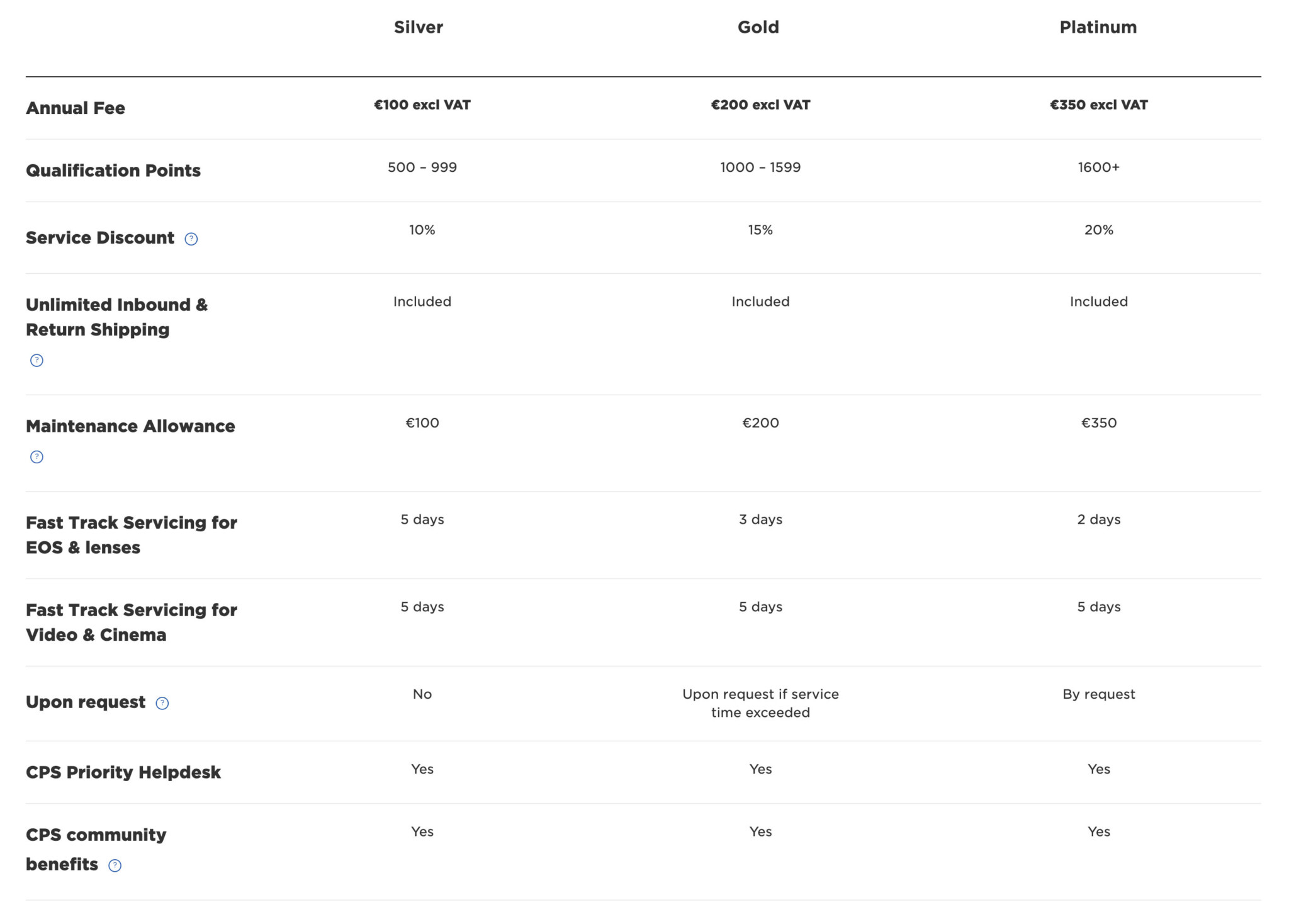Click the Service Discount help icon
The width and height of the screenshot is (1289, 924).
[191, 239]
